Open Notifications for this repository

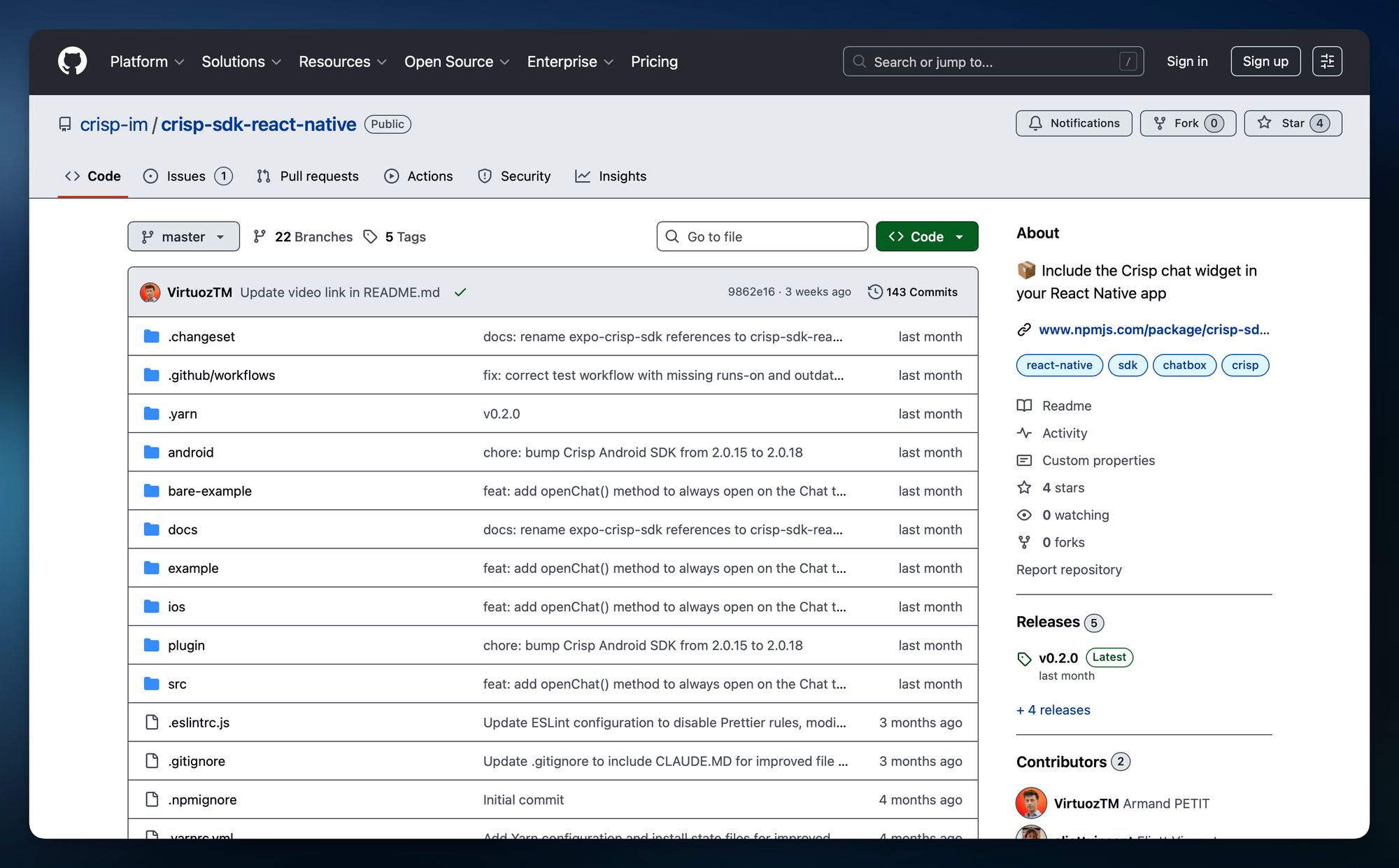(1073, 123)
